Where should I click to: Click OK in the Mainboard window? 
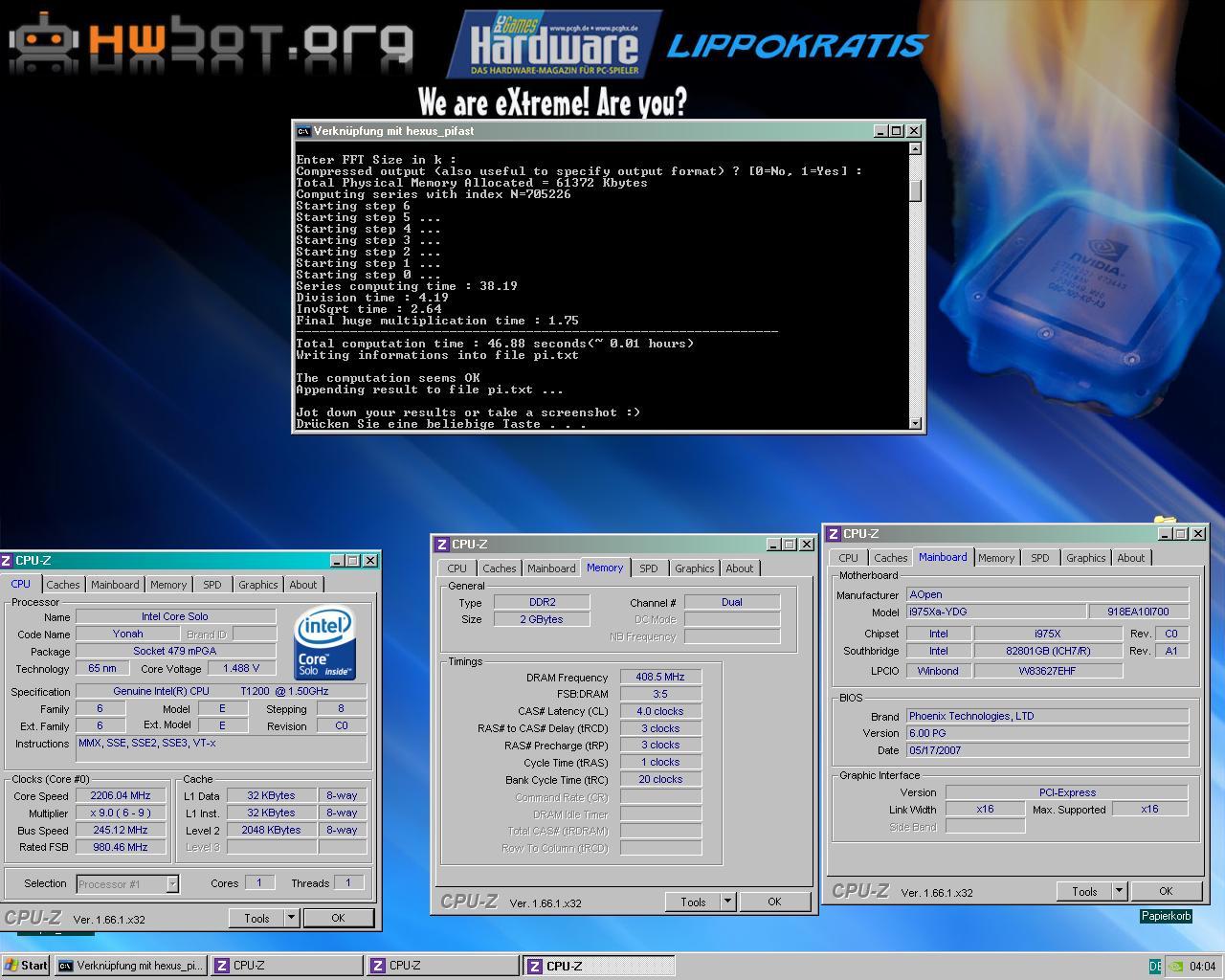[1166, 891]
